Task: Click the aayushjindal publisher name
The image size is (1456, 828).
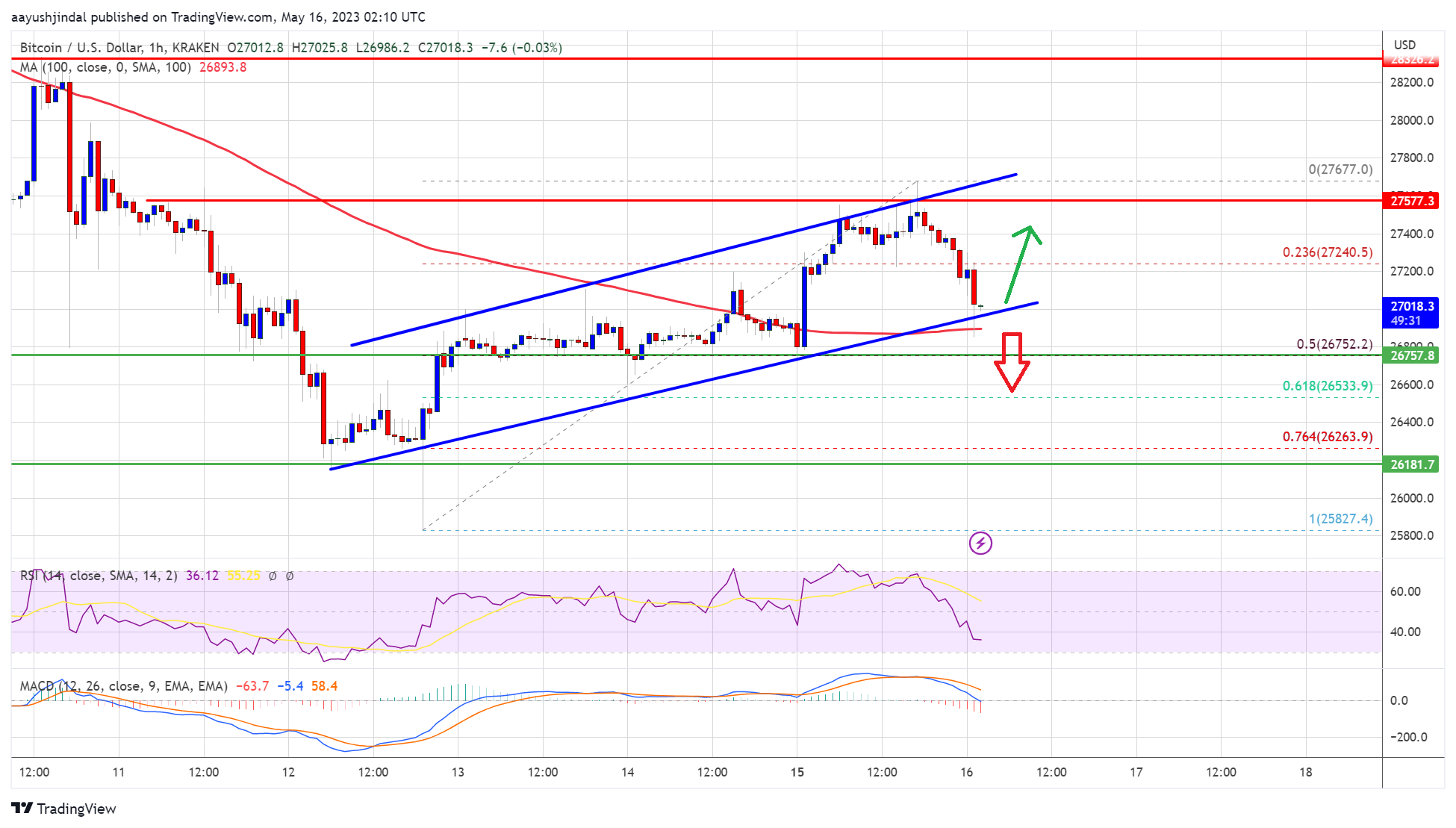Action: (48, 16)
